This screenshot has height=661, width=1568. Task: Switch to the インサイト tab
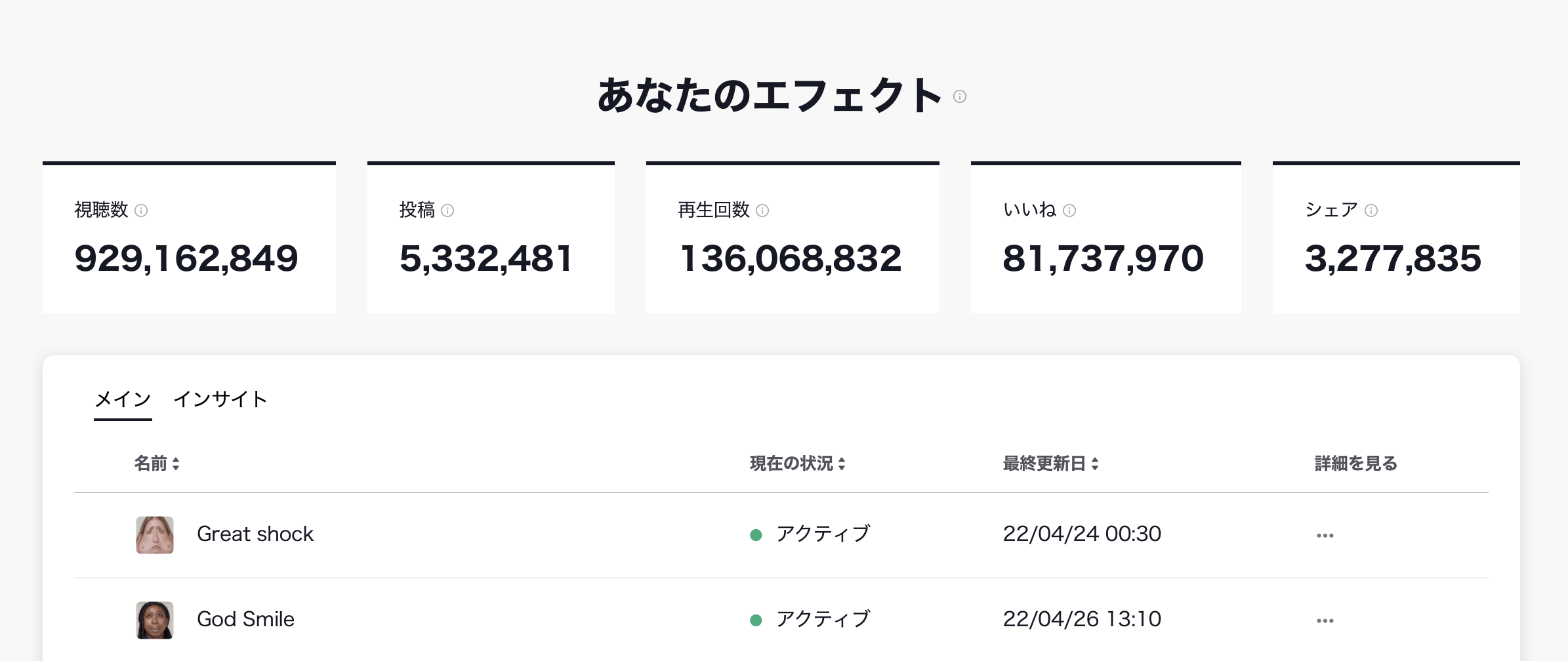click(220, 399)
